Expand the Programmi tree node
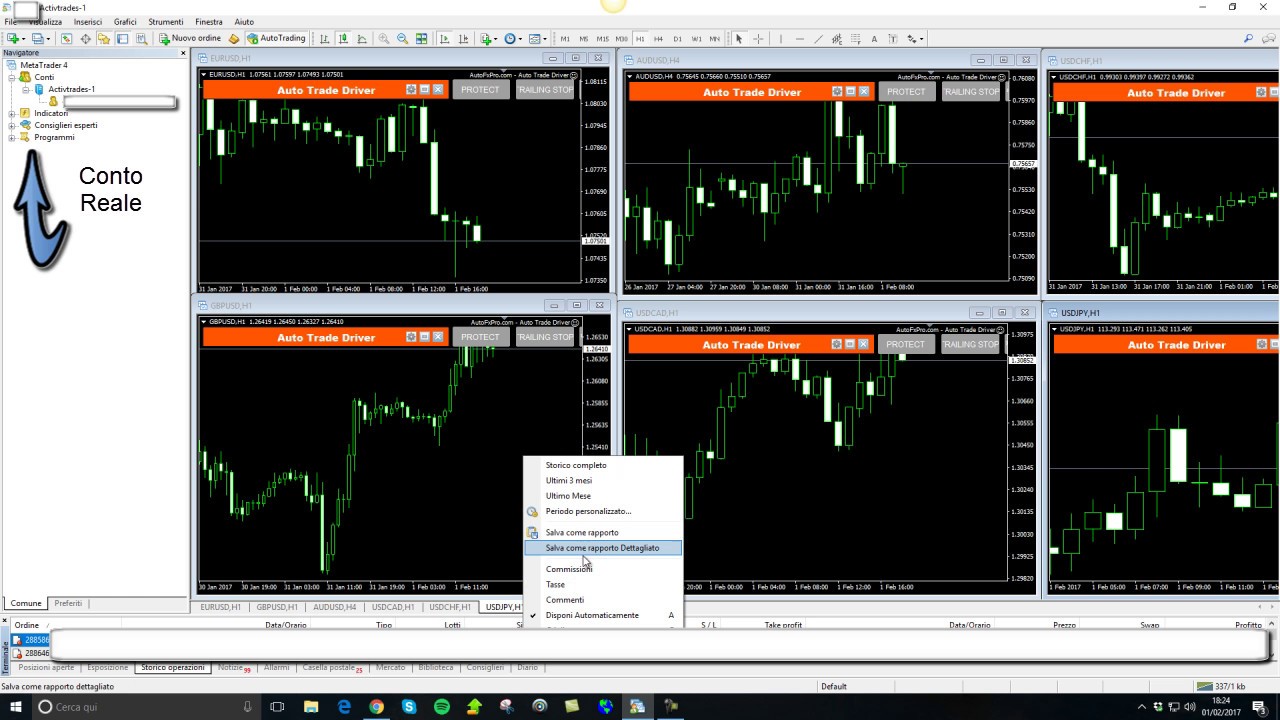The height and width of the screenshot is (720, 1280). (12, 137)
